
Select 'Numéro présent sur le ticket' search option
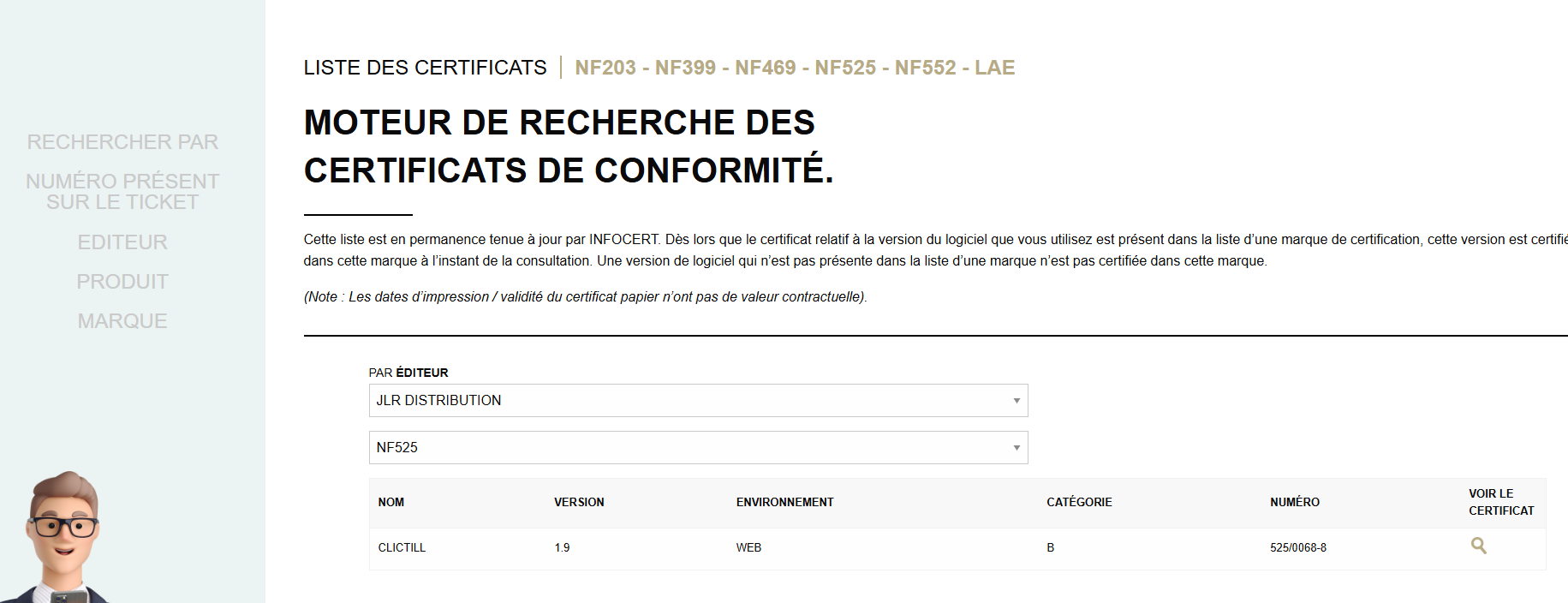point(122,192)
